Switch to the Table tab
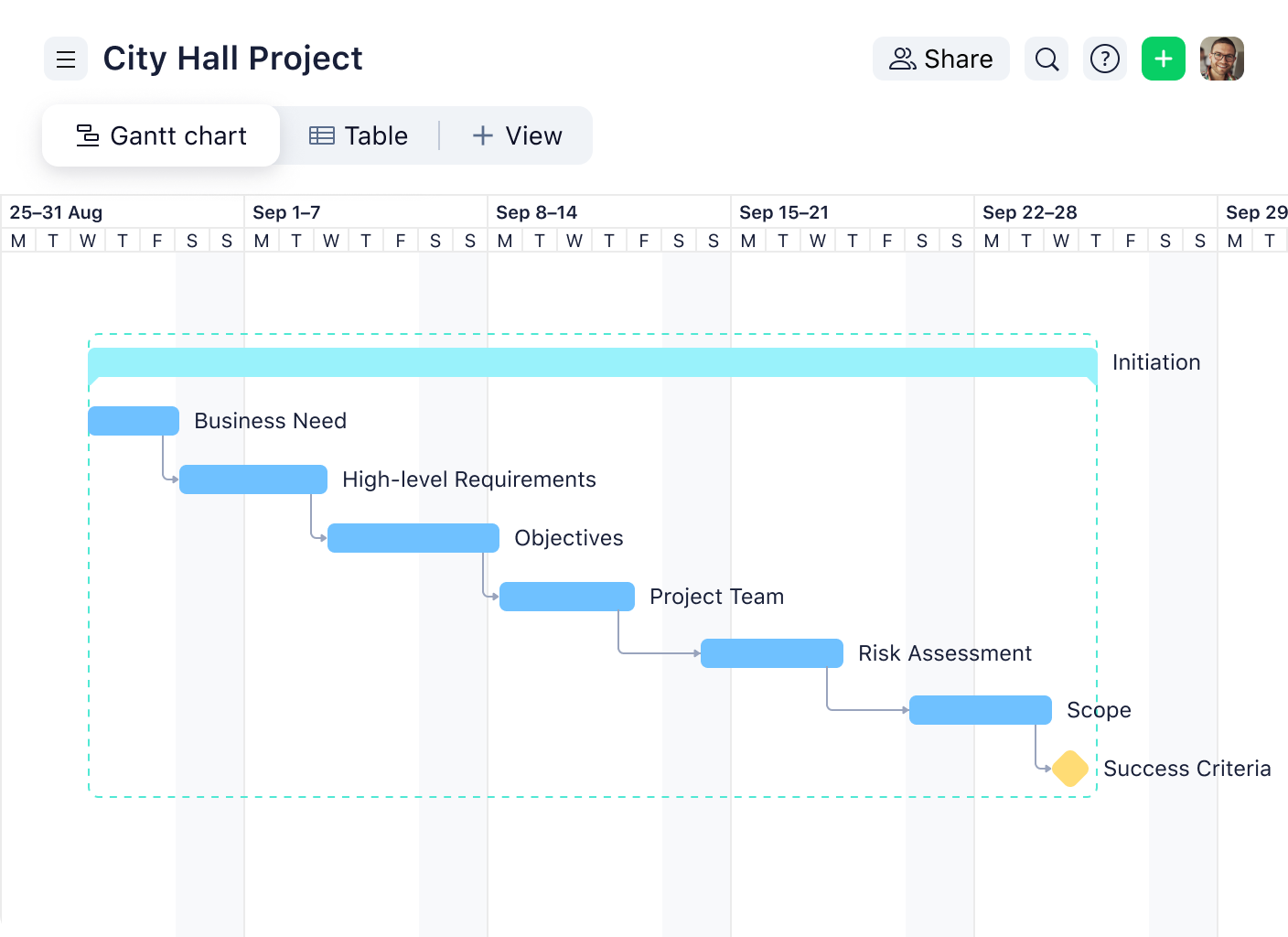This screenshot has height=937, width=1288. (359, 135)
